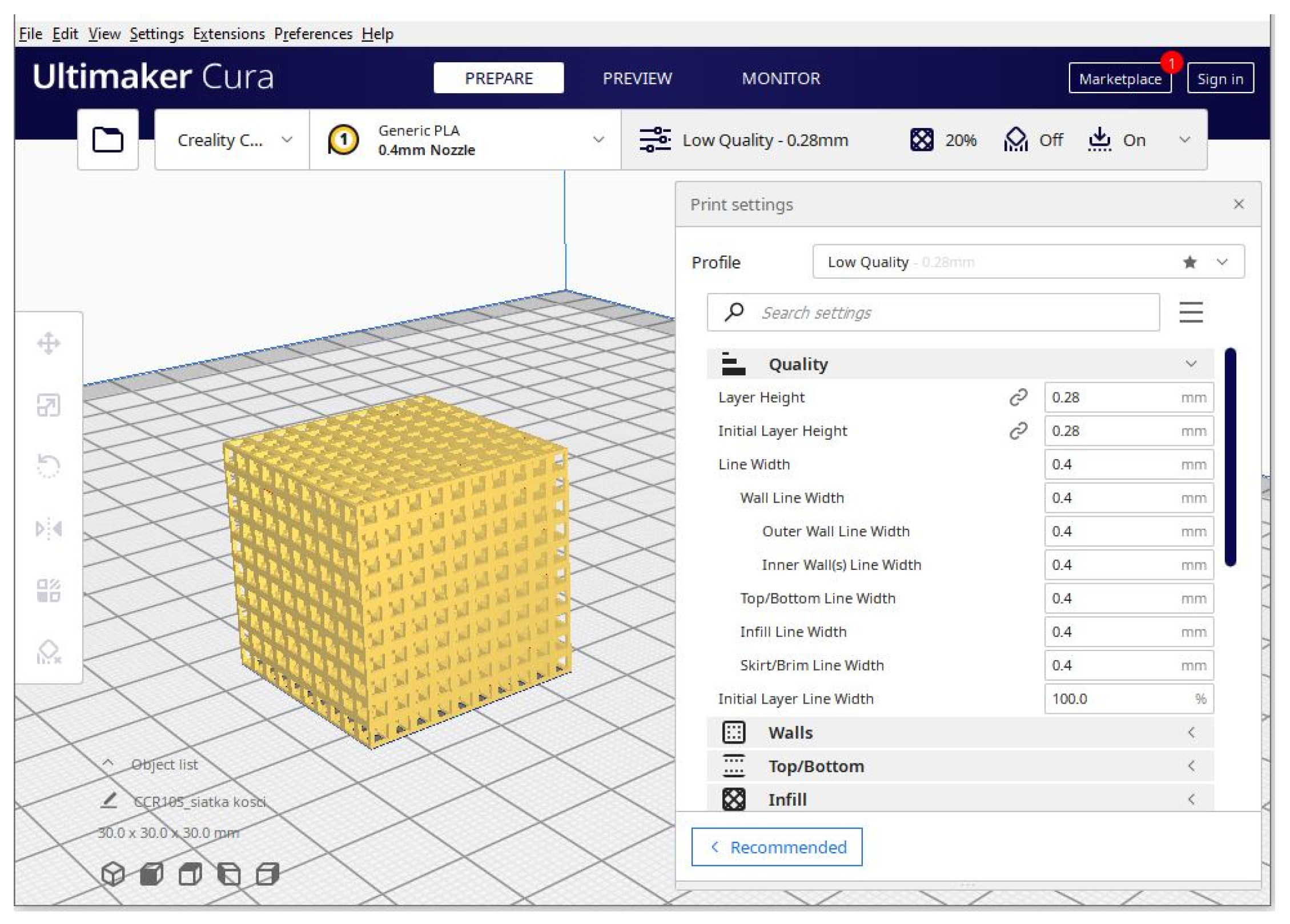Viewport: 1290px width, 924px height.
Task: Expand the Infill settings category
Action: pyautogui.click(x=959, y=800)
